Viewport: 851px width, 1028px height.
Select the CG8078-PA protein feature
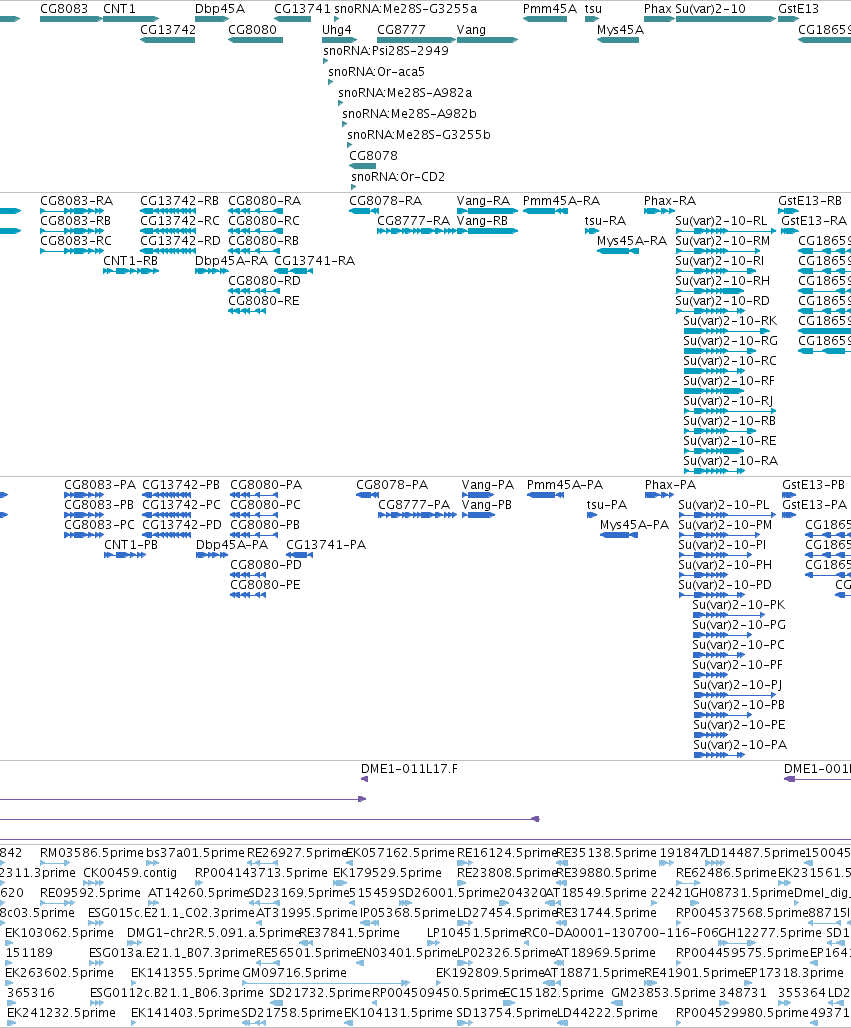[x=367, y=495]
